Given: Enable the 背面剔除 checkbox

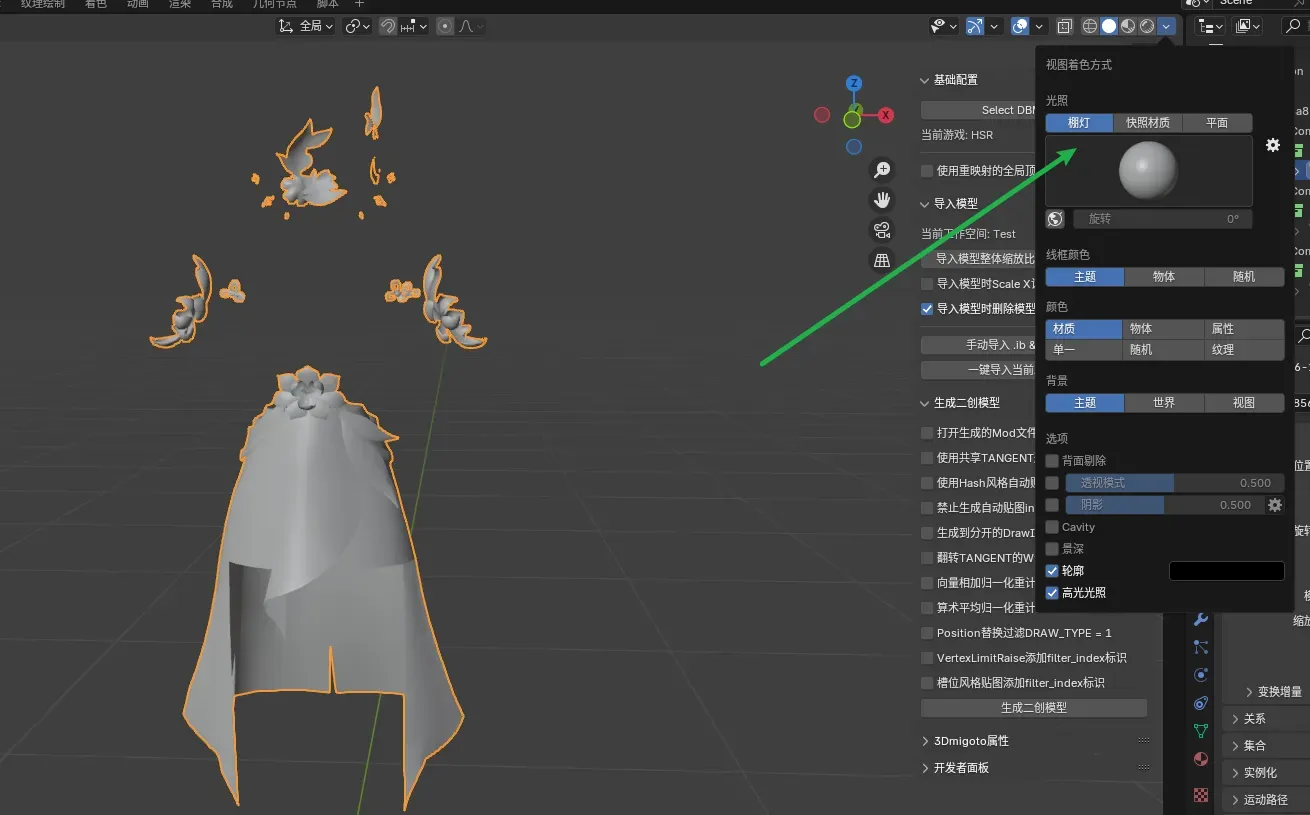Looking at the screenshot, I should pyautogui.click(x=1052, y=461).
